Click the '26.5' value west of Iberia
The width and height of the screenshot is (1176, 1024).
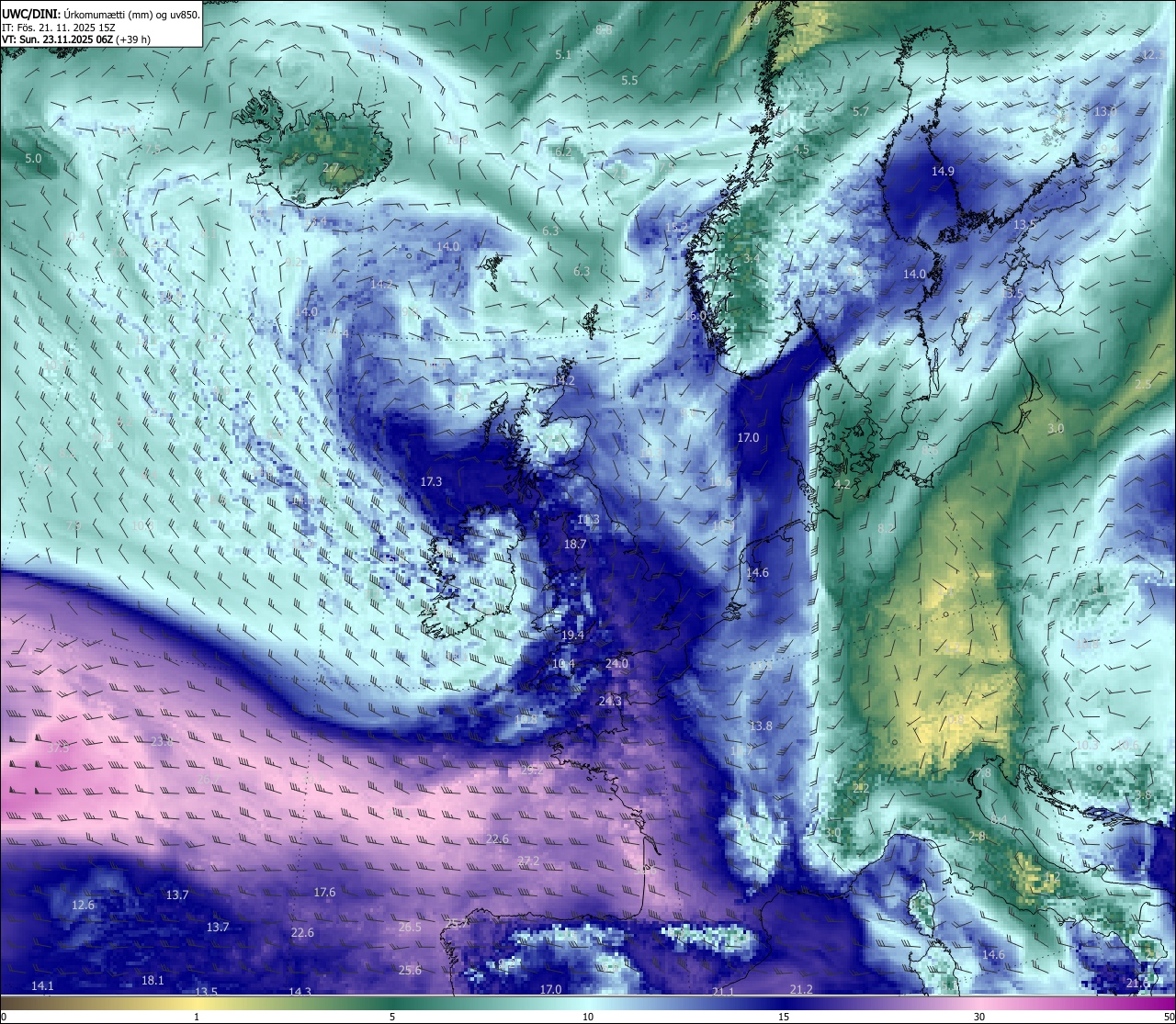point(410,927)
